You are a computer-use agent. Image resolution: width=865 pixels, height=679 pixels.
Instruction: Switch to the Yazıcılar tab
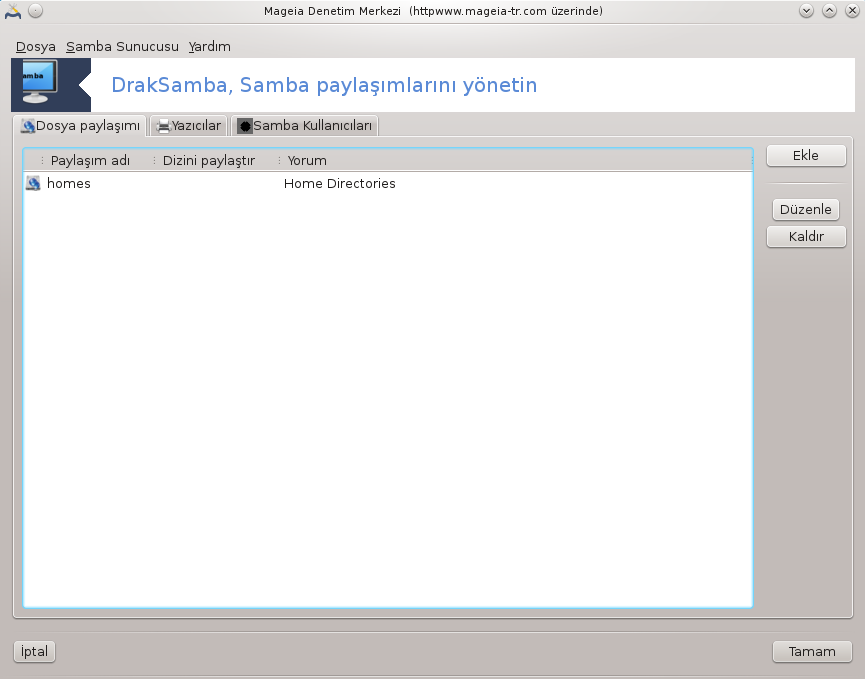189,126
